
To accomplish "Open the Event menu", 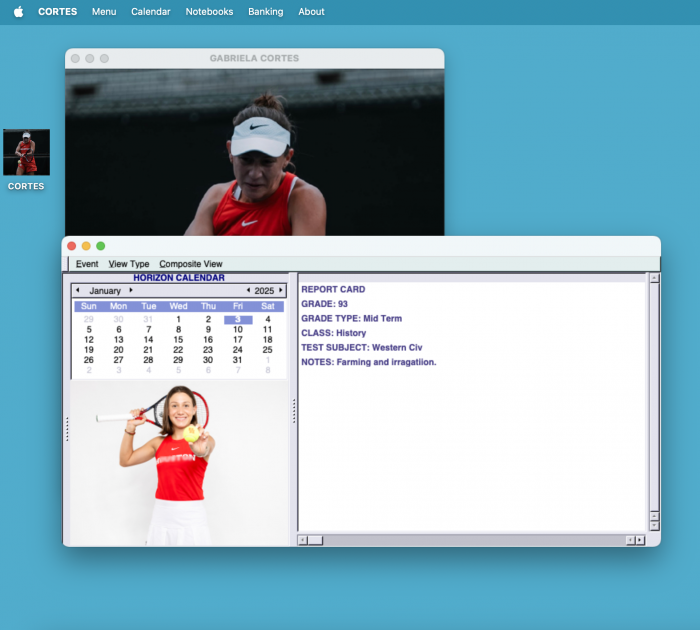I will coord(87,264).
